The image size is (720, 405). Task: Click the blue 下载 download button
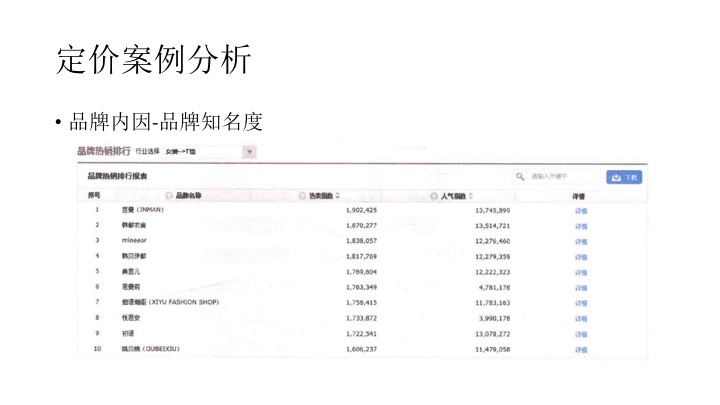(624, 177)
